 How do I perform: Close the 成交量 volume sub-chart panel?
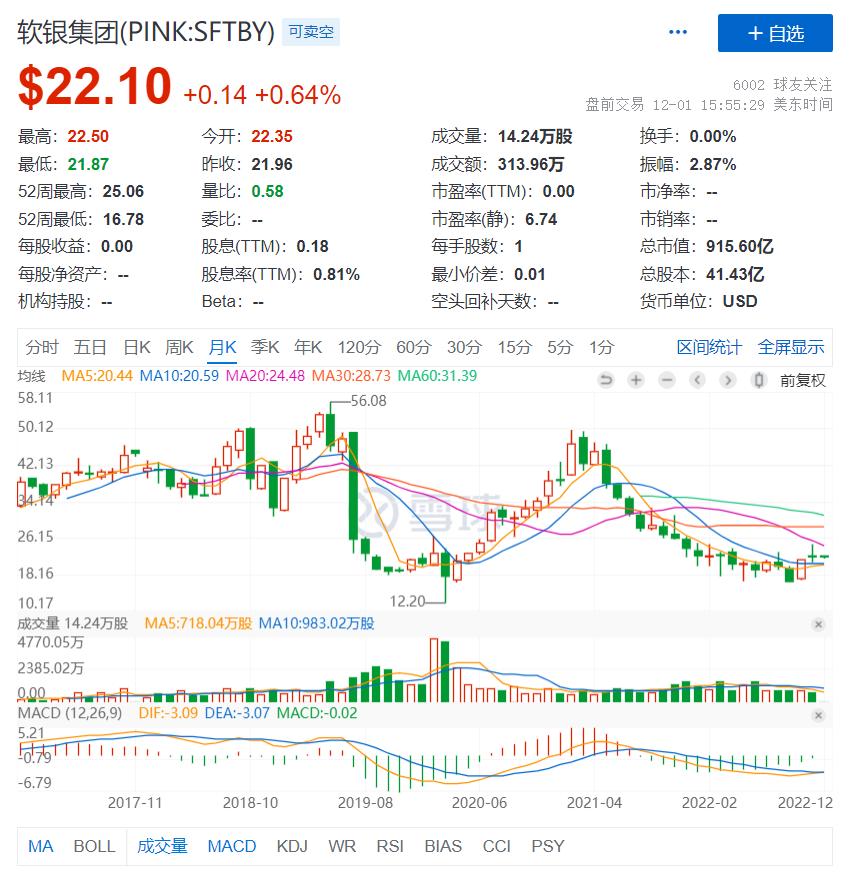point(818,625)
